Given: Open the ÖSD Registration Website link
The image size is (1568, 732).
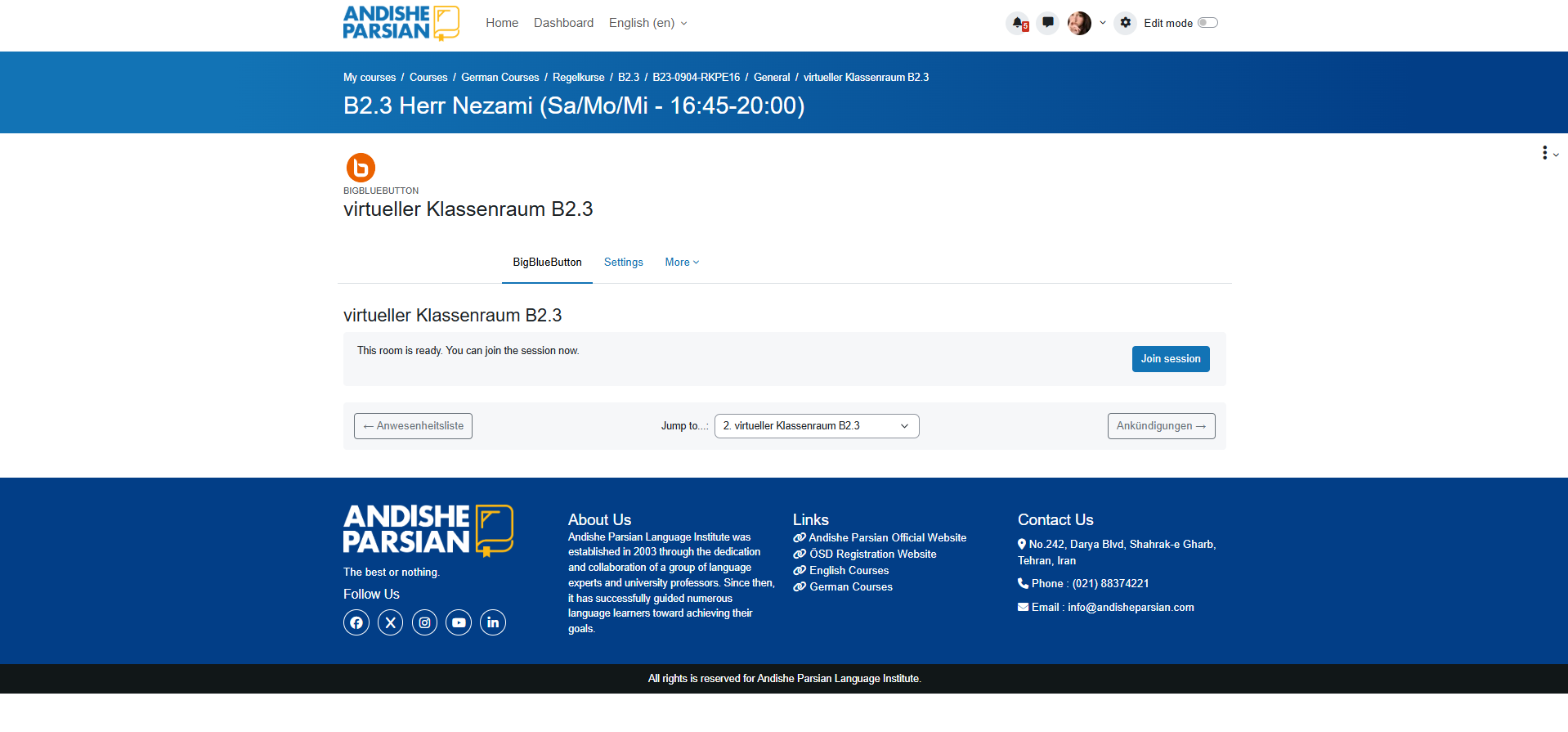Looking at the screenshot, I should point(872,555).
